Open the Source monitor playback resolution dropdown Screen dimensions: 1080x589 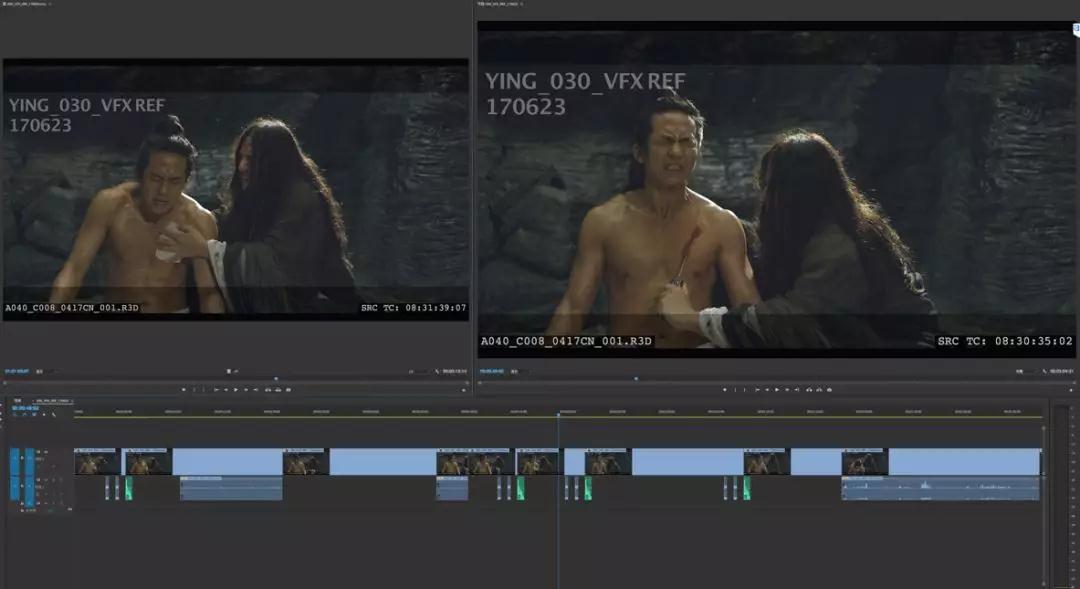click(413, 371)
